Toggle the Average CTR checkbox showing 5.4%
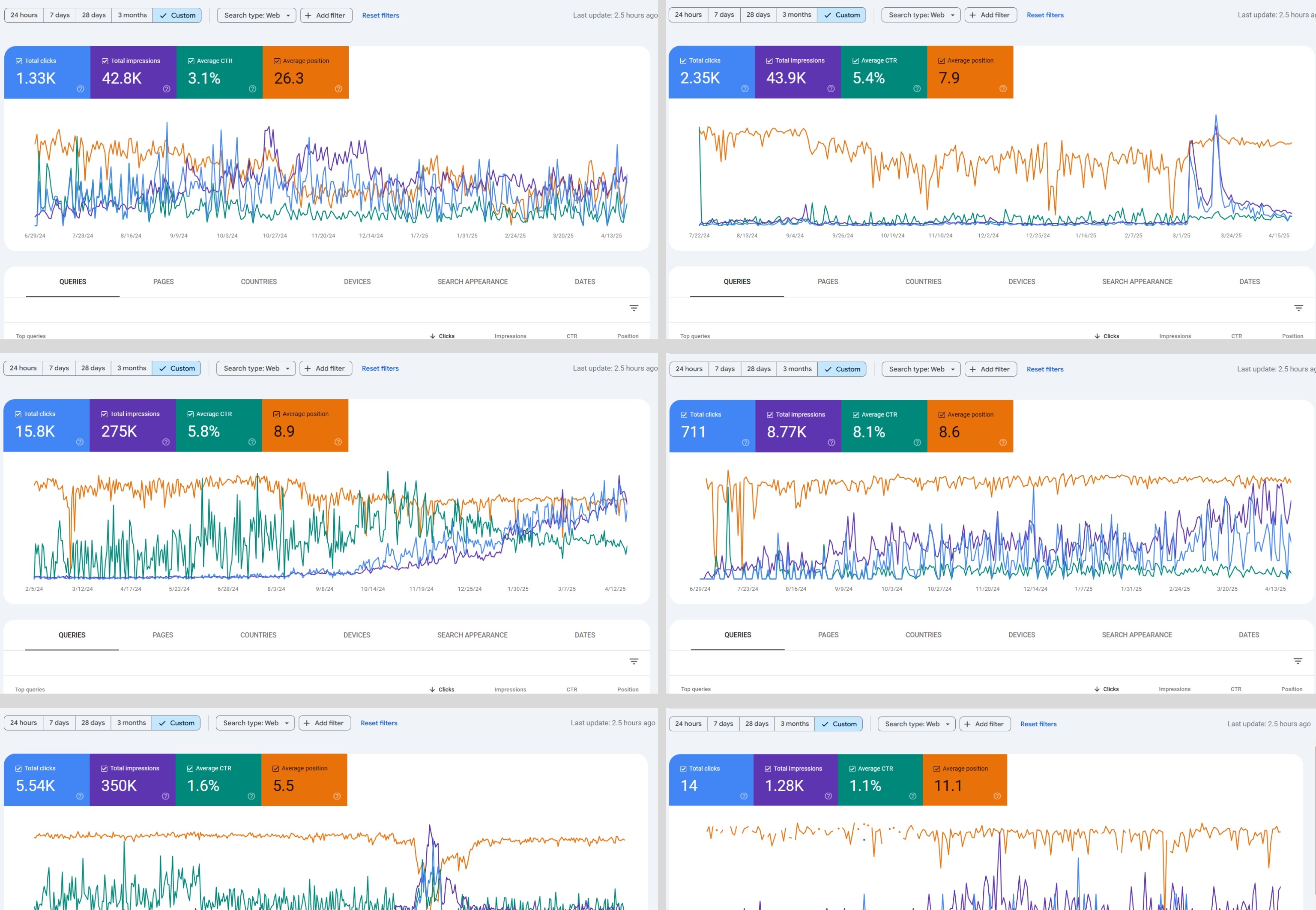Image resolution: width=1316 pixels, height=910 pixels. [855, 60]
